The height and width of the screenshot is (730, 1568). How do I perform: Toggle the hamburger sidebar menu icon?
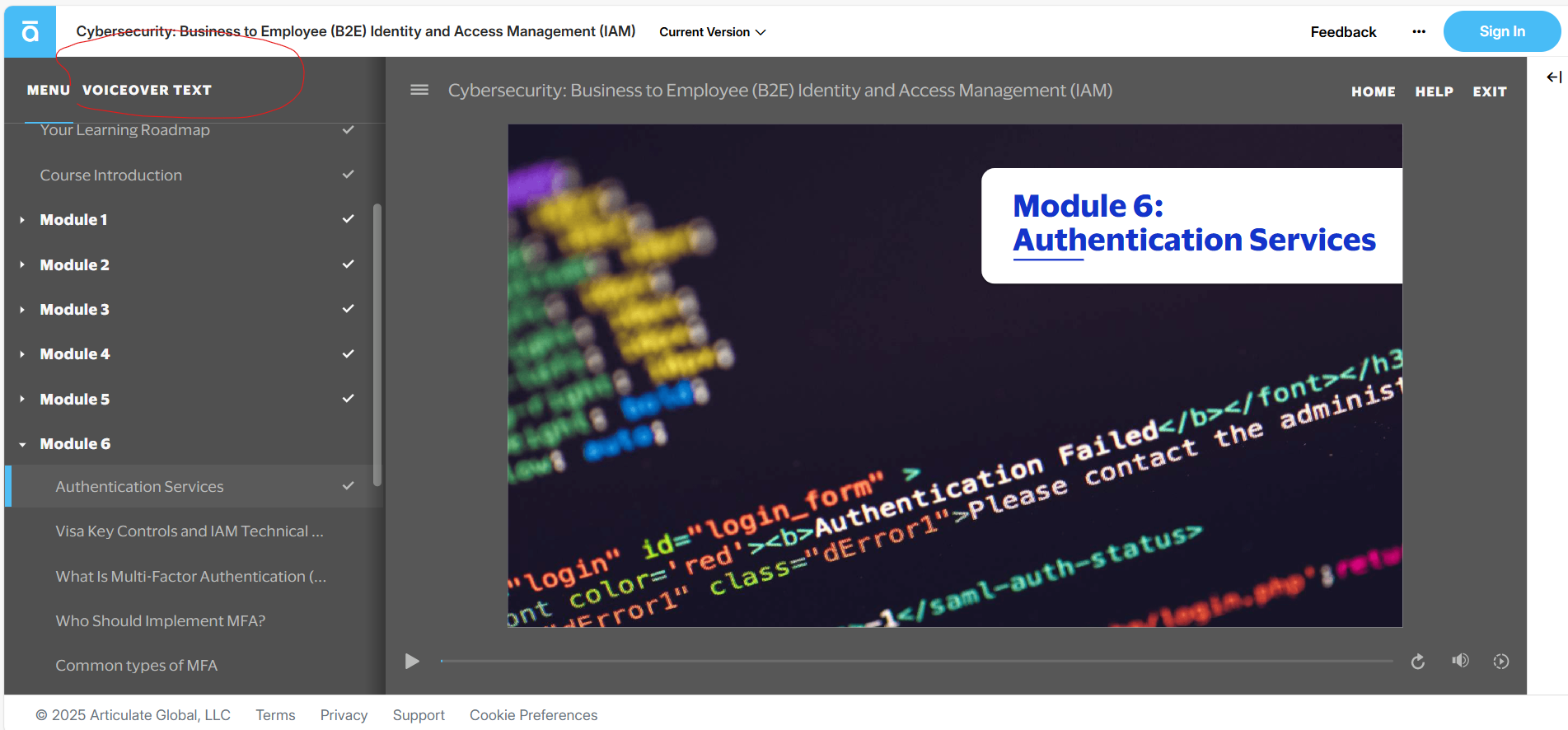419,90
